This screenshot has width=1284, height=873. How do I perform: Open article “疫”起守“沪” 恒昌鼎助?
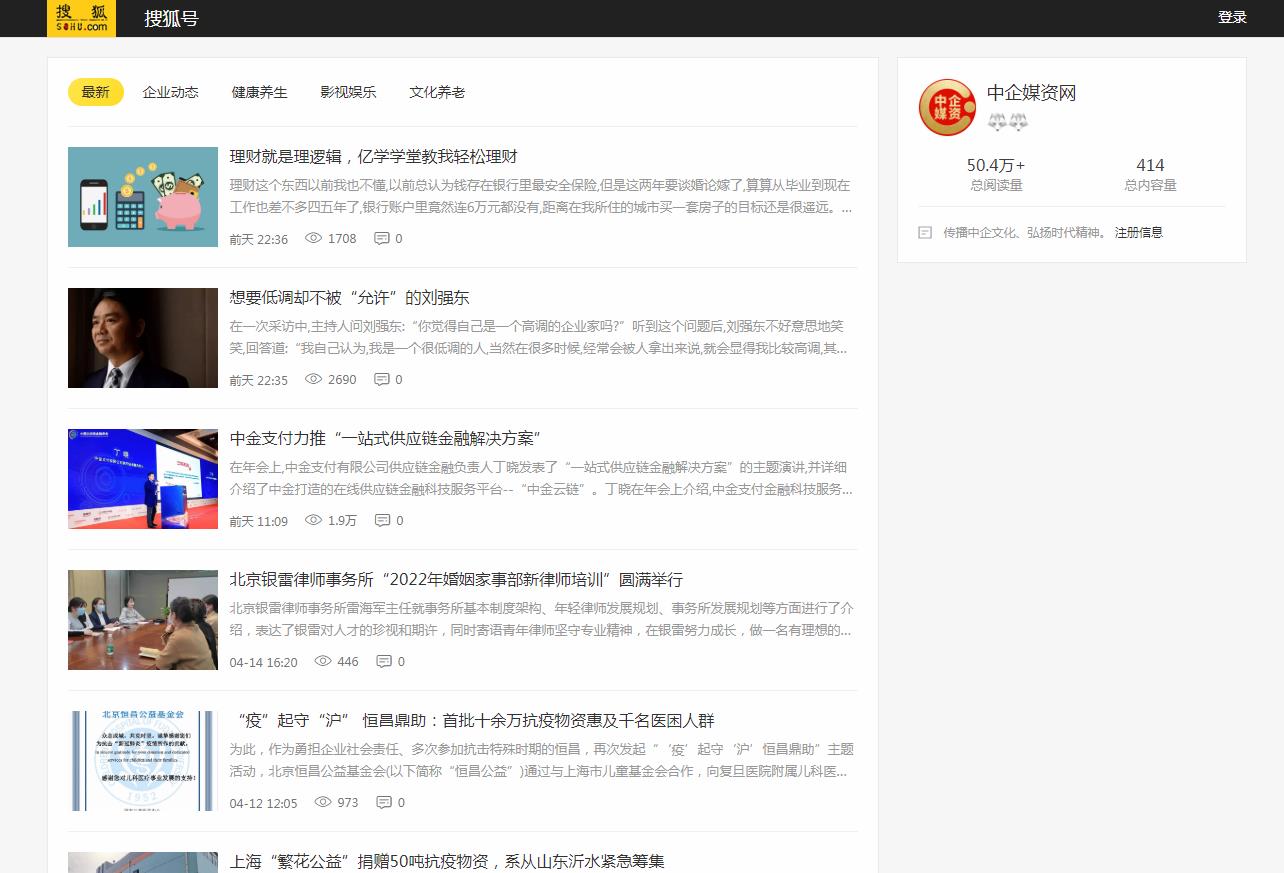point(472,721)
